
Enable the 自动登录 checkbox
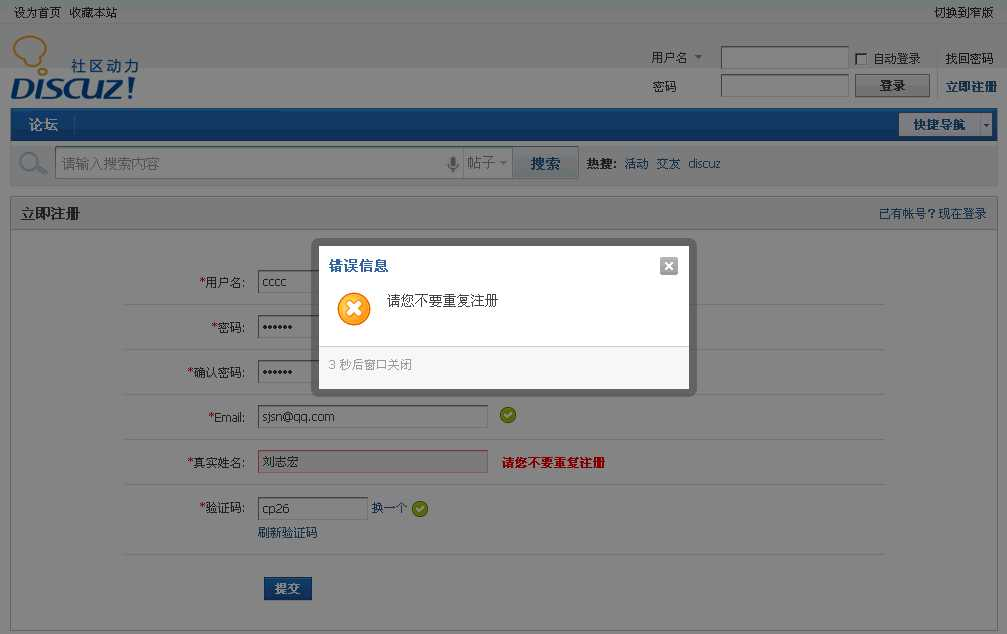861,59
